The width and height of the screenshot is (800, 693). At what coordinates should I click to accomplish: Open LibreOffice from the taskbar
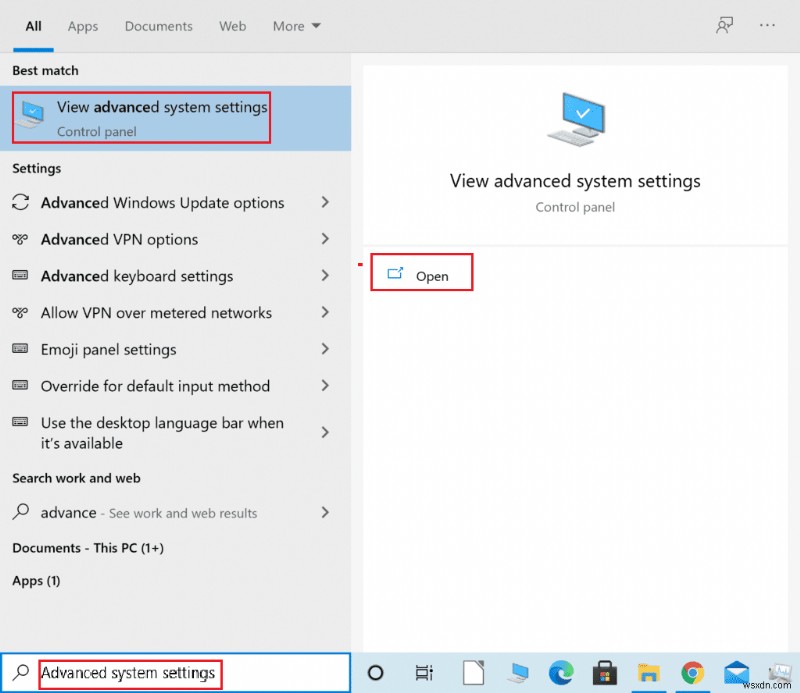click(473, 673)
